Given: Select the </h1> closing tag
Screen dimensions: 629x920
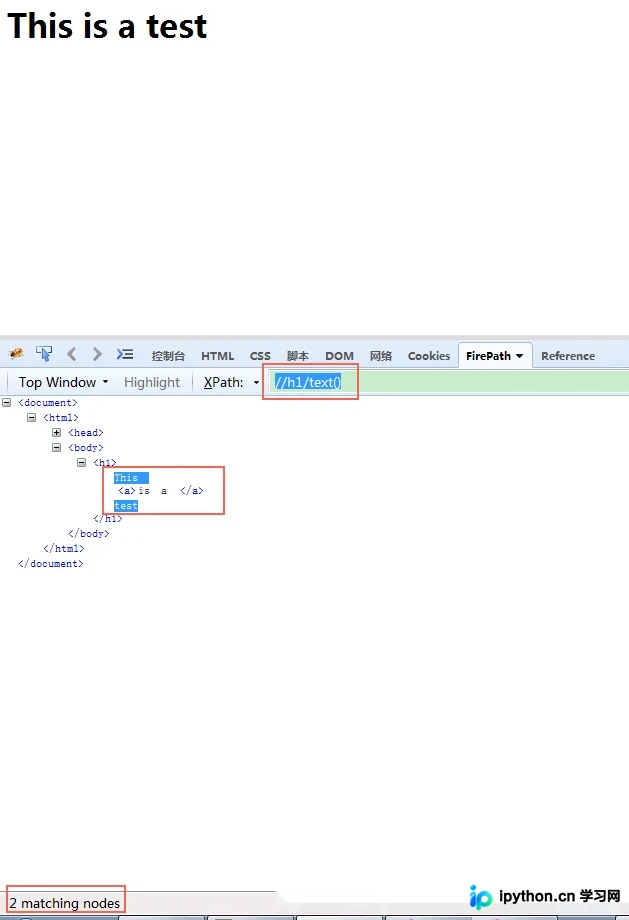Looking at the screenshot, I should 107,519.
